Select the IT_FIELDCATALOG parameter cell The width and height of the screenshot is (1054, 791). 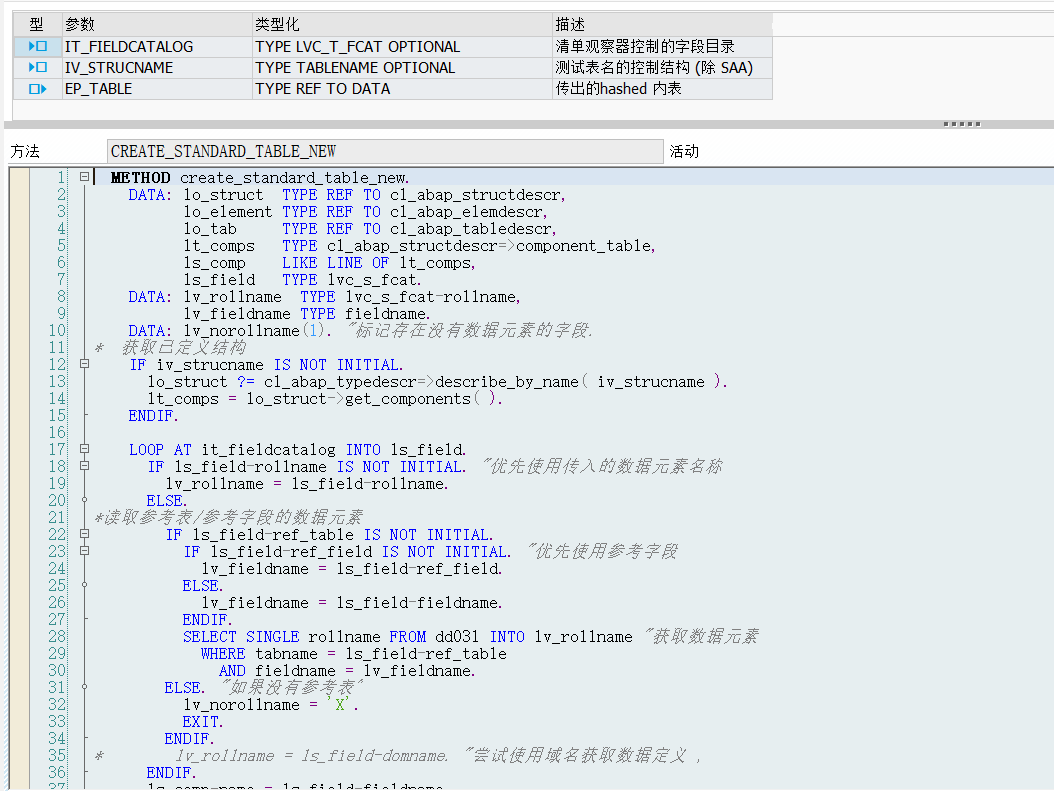(x=157, y=46)
